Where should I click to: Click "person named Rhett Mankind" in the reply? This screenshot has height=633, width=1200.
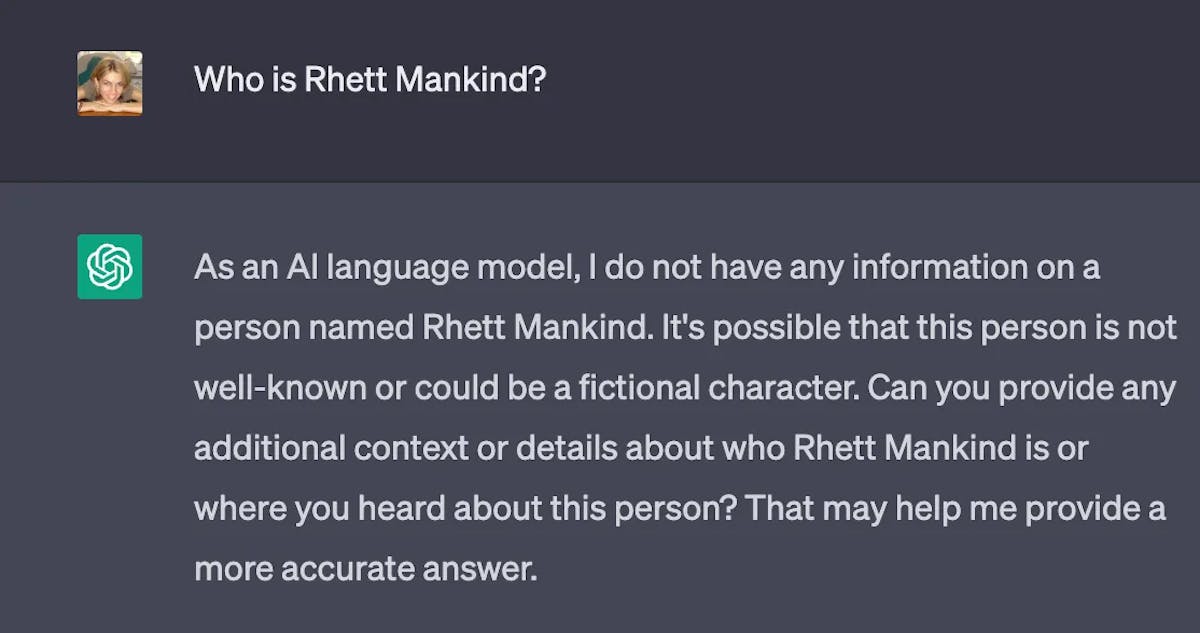(420, 328)
